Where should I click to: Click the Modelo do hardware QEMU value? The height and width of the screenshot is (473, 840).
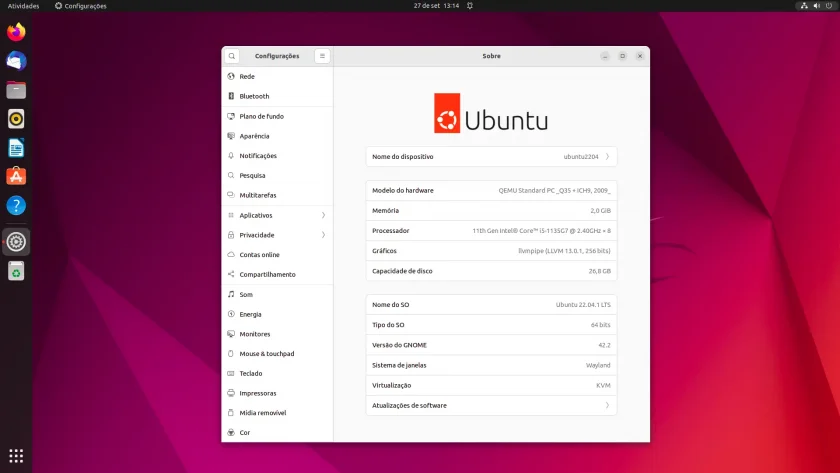click(554, 190)
